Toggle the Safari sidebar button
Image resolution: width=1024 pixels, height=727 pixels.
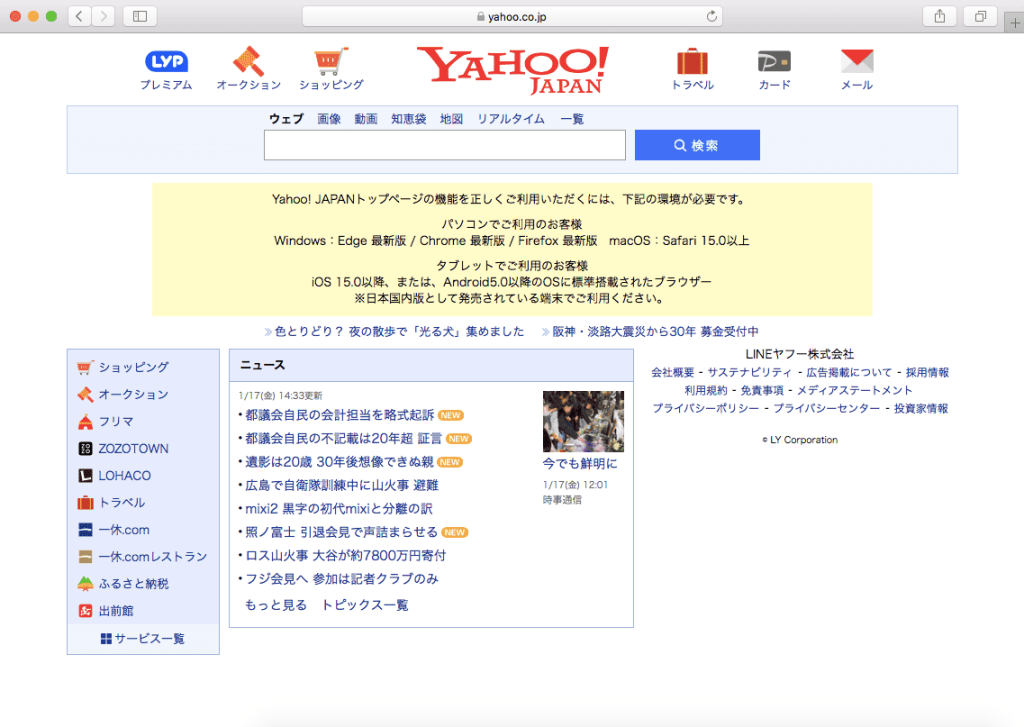point(140,16)
